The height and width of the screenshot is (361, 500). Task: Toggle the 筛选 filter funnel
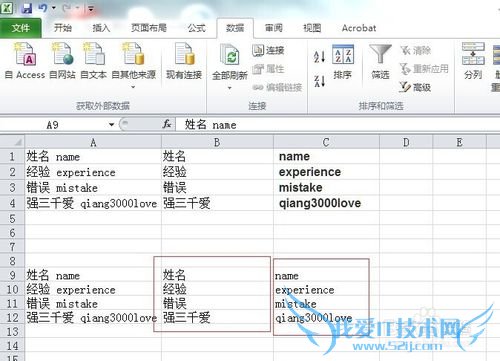point(380,62)
